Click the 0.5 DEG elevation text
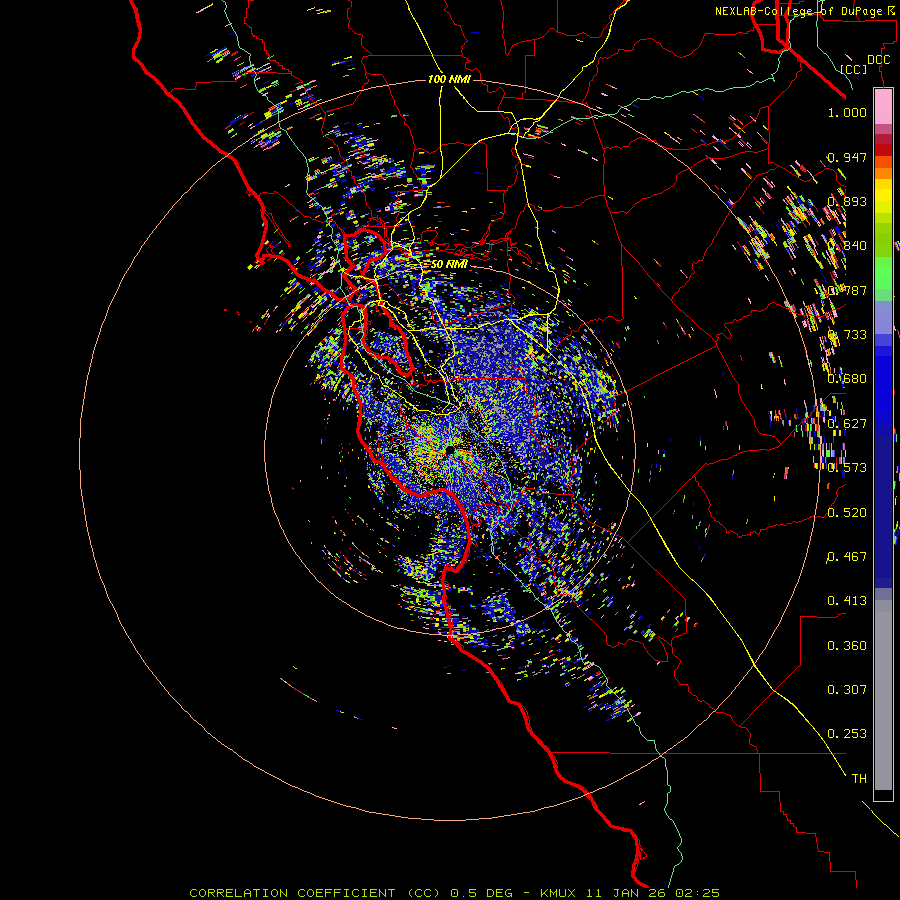Screen dimensions: 900x900 point(484,893)
